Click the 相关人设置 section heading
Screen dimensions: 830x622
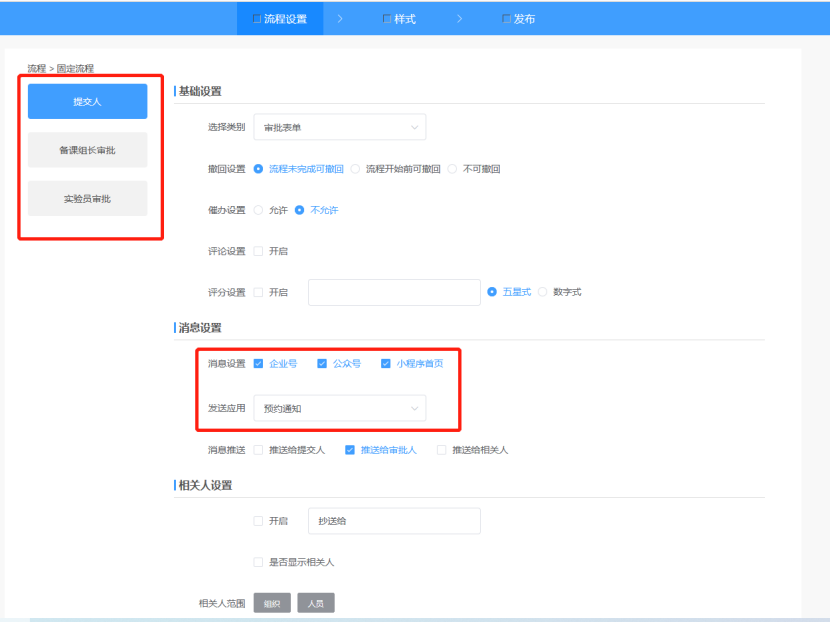point(205,485)
